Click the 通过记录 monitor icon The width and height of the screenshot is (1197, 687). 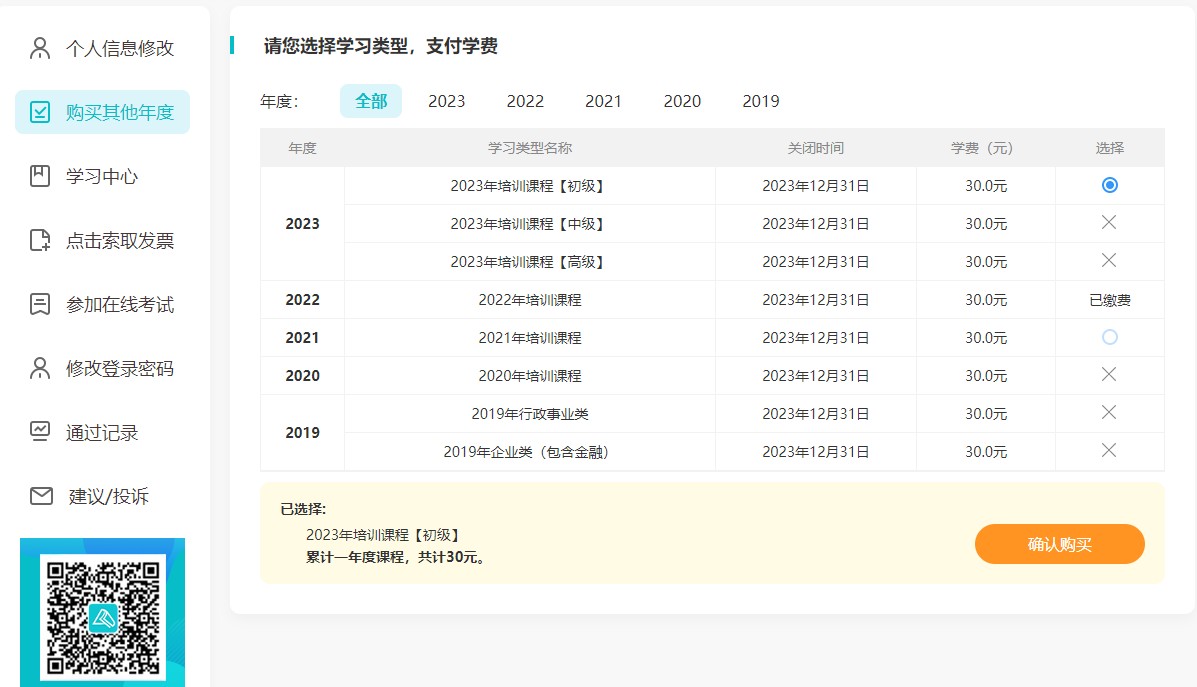[40, 432]
